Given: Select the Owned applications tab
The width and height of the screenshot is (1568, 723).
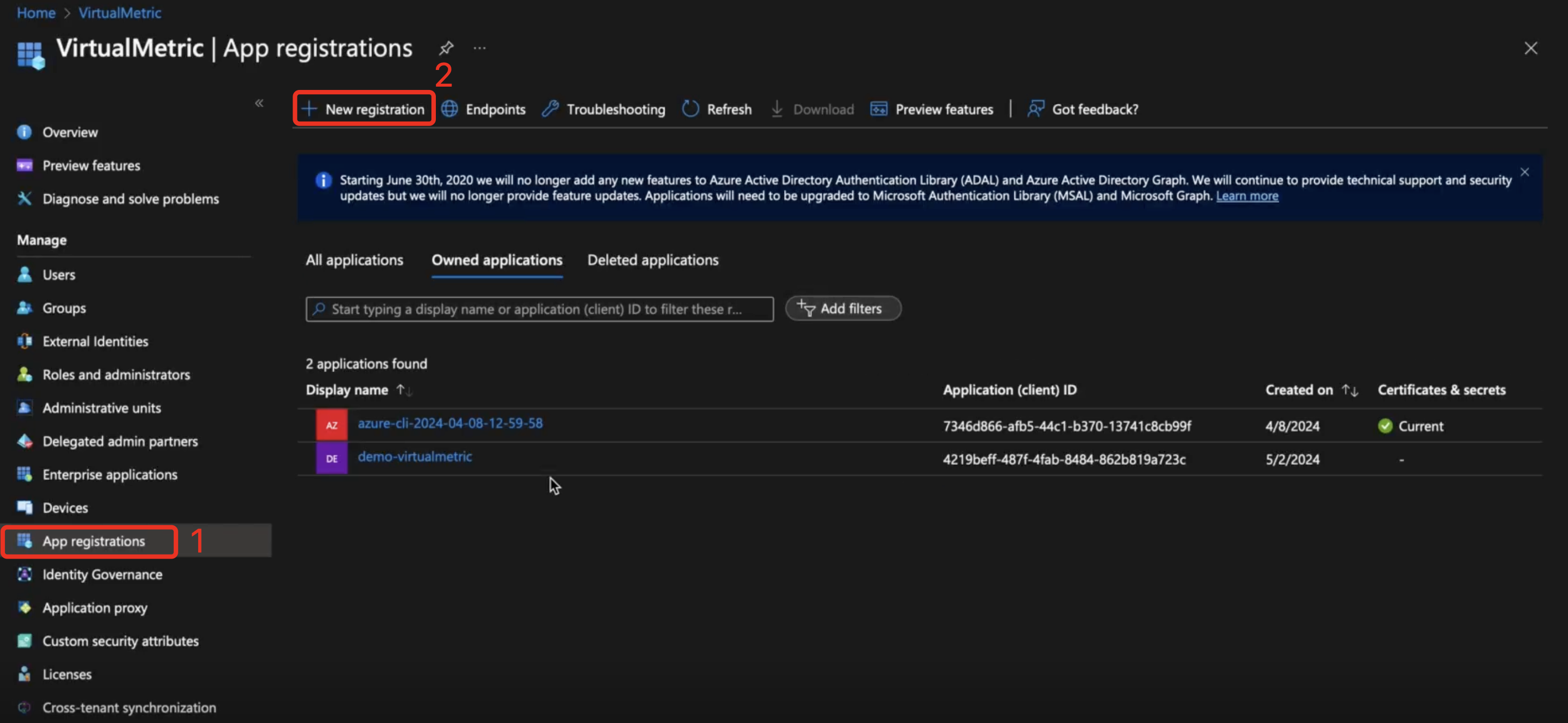Looking at the screenshot, I should coord(497,260).
